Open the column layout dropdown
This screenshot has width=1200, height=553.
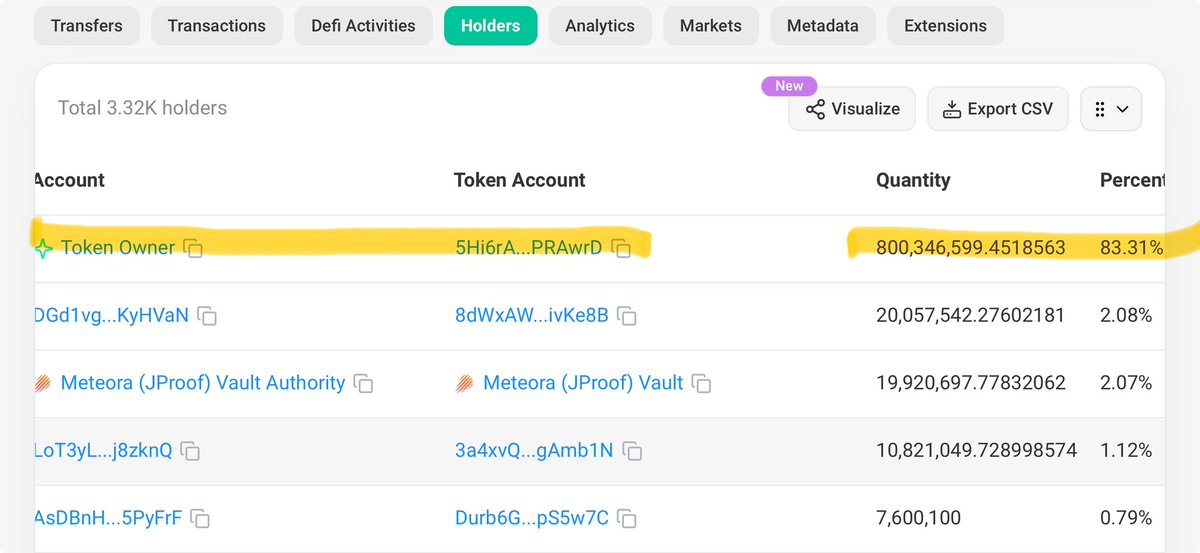tap(1111, 109)
